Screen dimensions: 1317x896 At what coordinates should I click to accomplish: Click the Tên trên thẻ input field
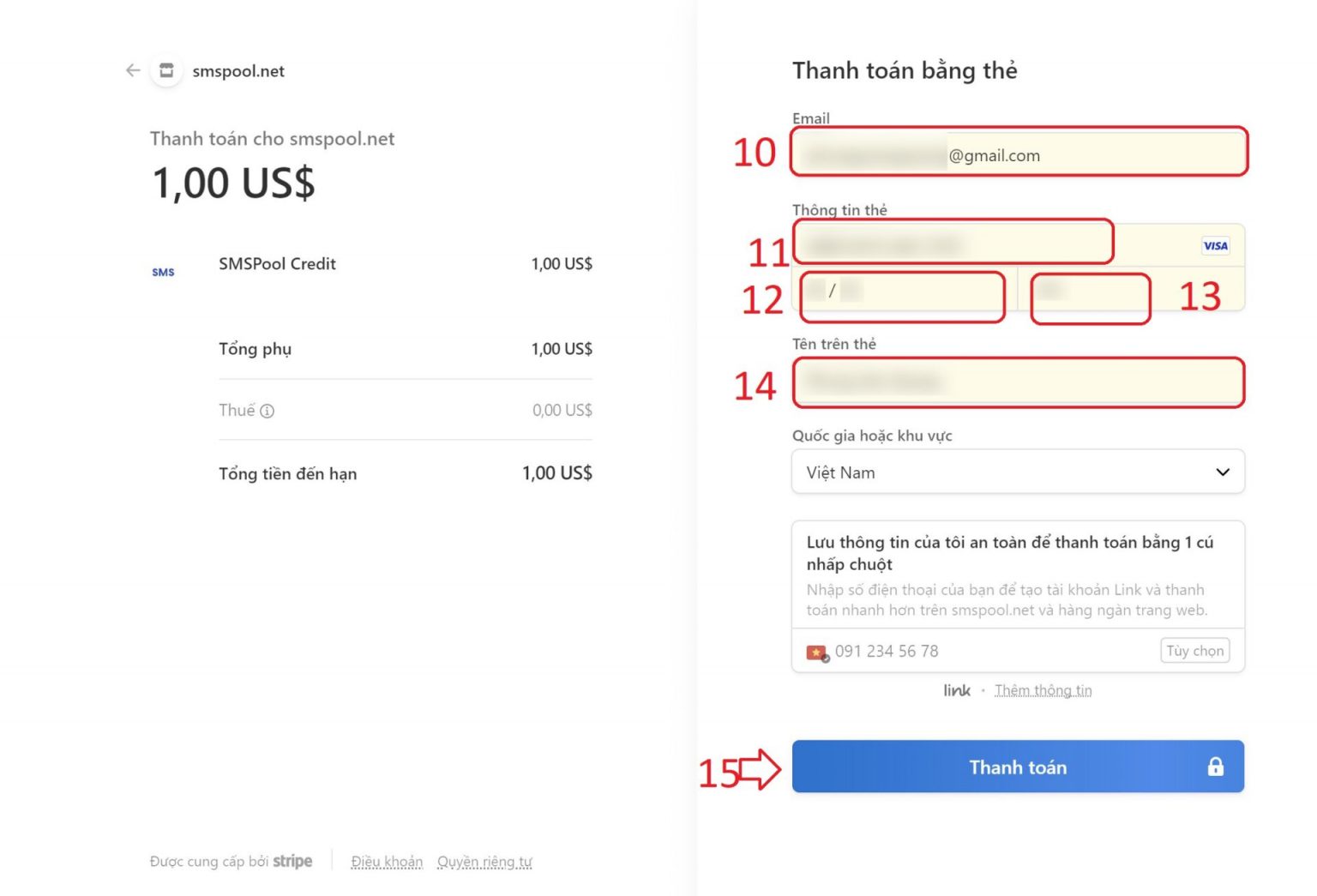1017,382
